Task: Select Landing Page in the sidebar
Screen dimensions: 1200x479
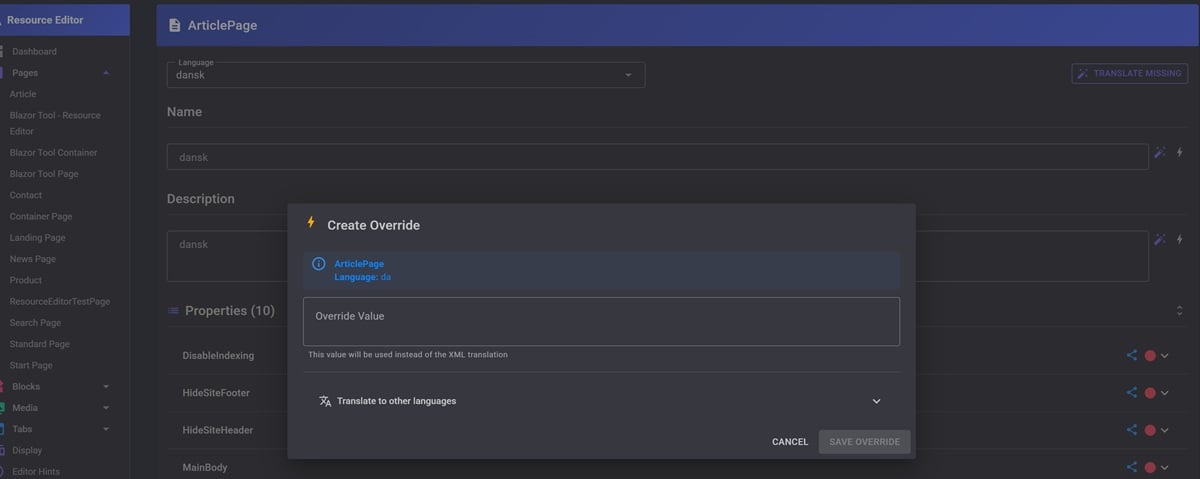Action: point(37,238)
